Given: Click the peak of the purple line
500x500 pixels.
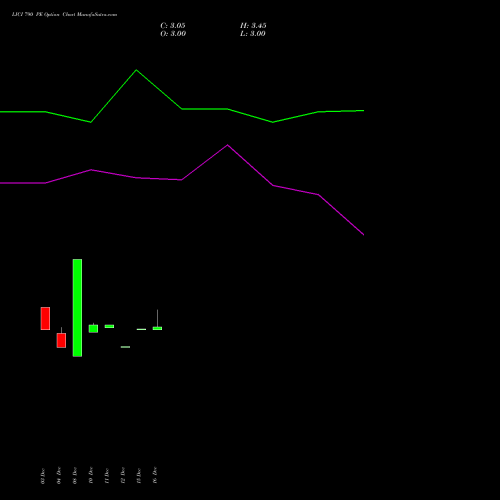Looking at the screenshot, I should coord(228,145).
